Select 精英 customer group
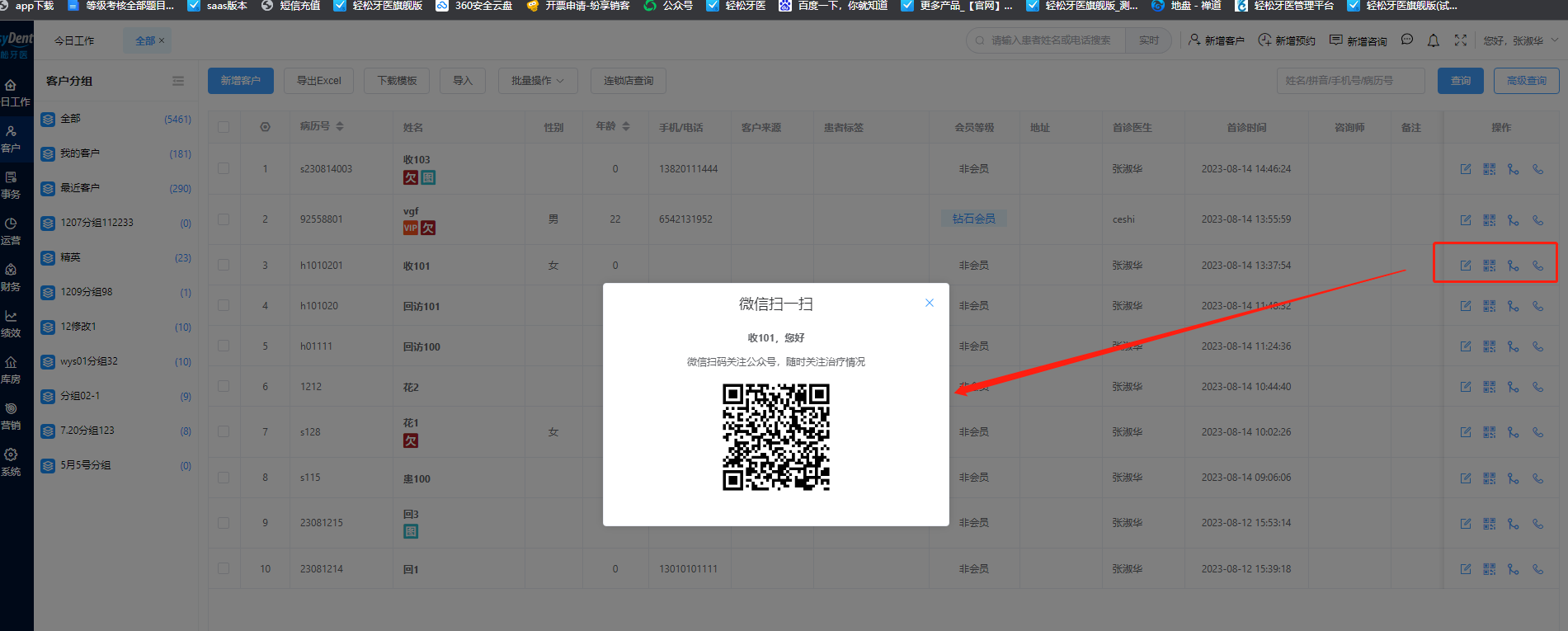This screenshot has height=631, width=1568. pyautogui.click(x=115, y=257)
